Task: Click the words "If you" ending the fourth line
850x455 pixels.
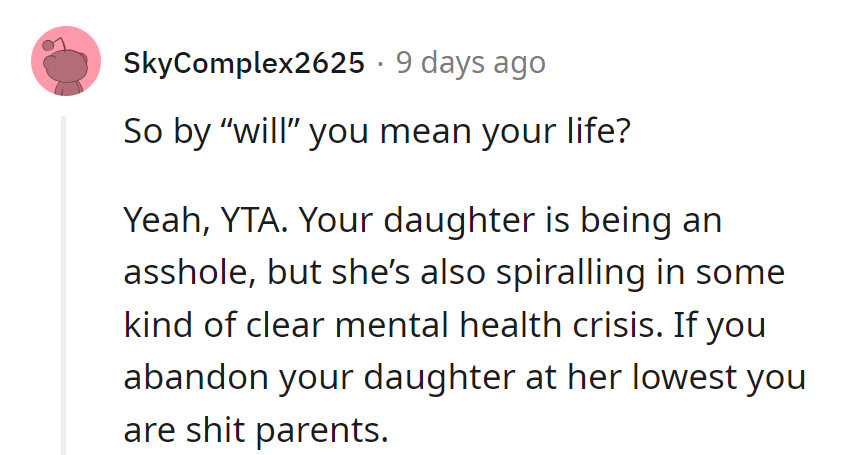Action: click(x=738, y=326)
